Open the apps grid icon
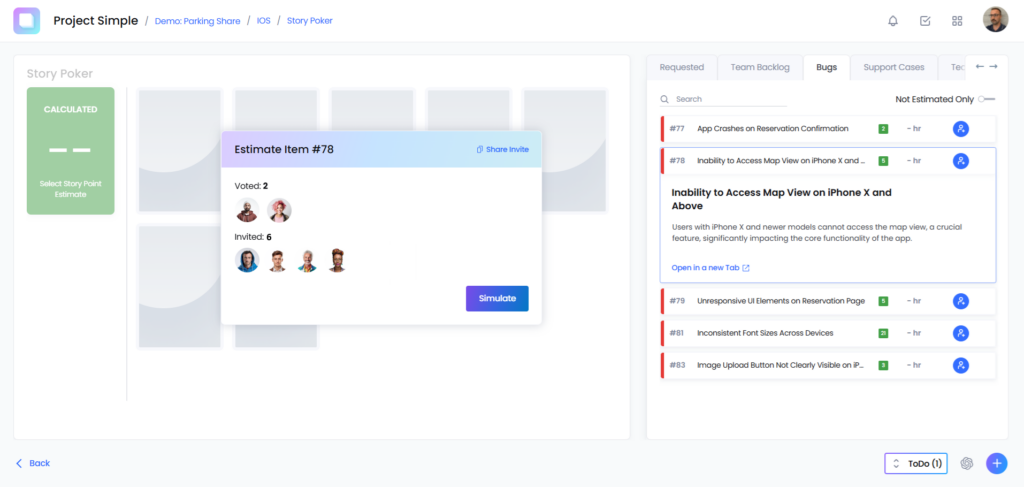The width and height of the screenshot is (1024, 487). tap(957, 21)
